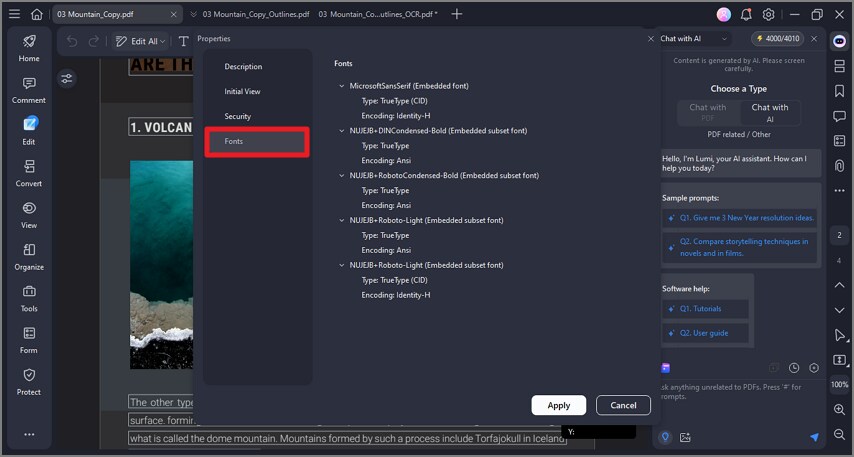Open the comments panel icon on right
This screenshot has height=457, width=854.
(x=839, y=116)
